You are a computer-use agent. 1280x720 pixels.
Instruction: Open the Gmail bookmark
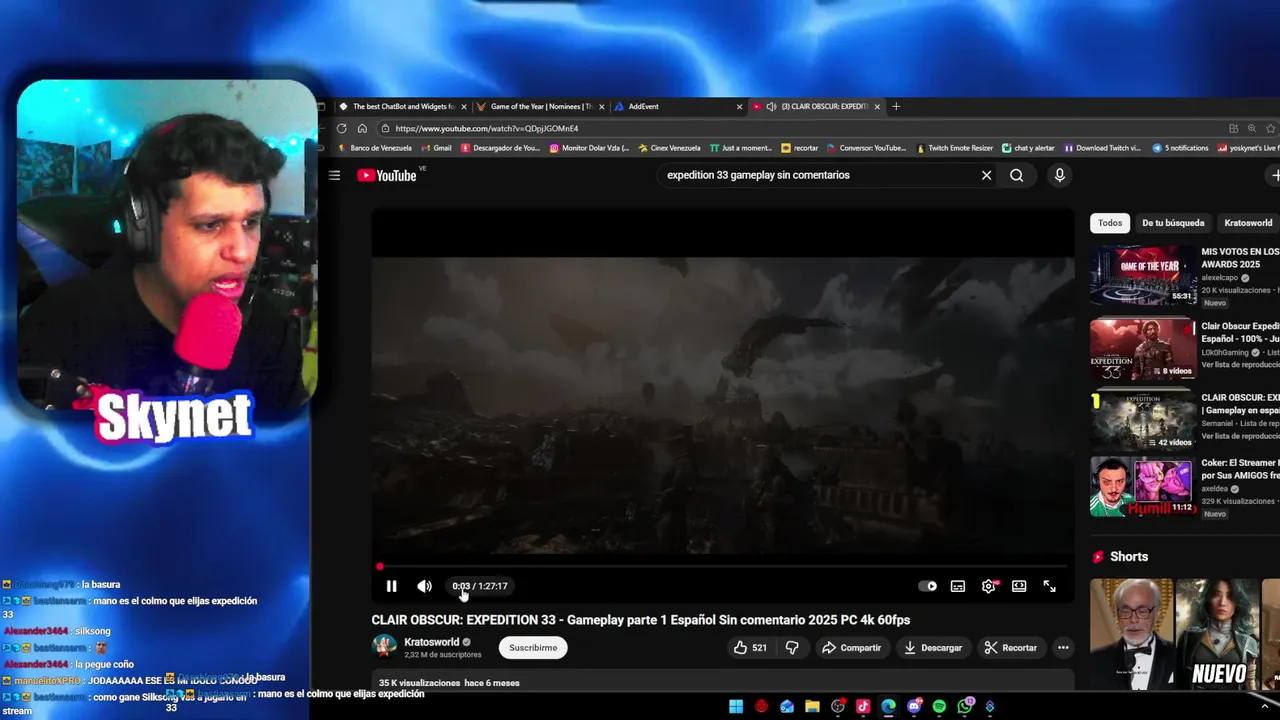[436, 148]
